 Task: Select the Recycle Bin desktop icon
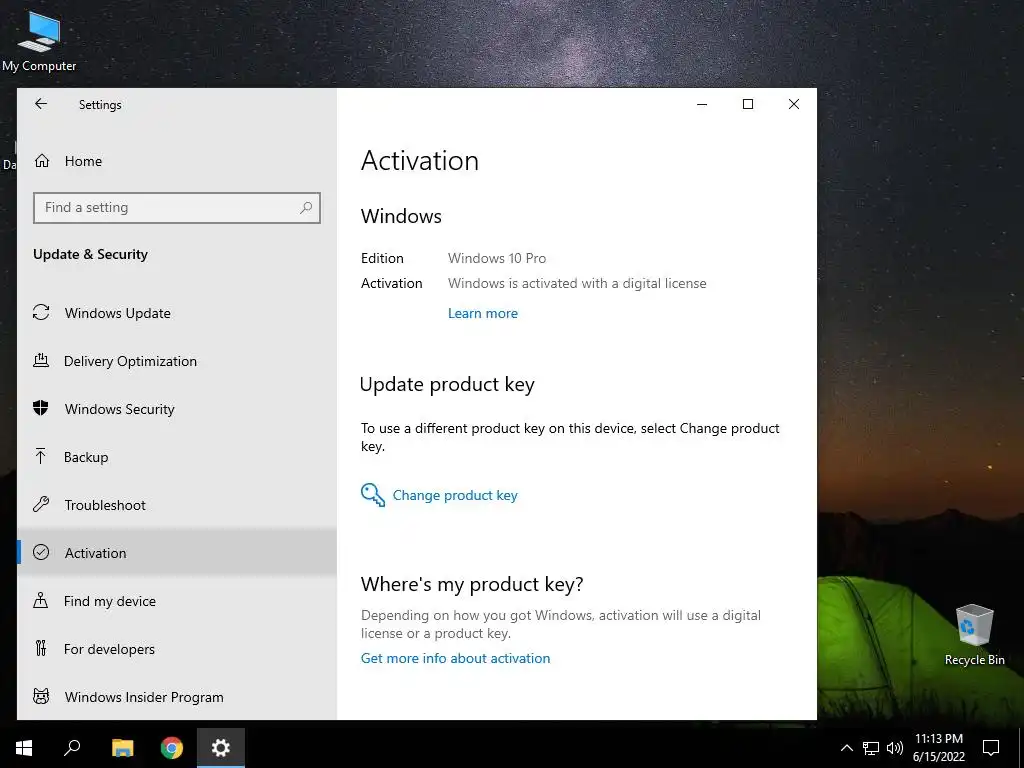tap(974, 635)
